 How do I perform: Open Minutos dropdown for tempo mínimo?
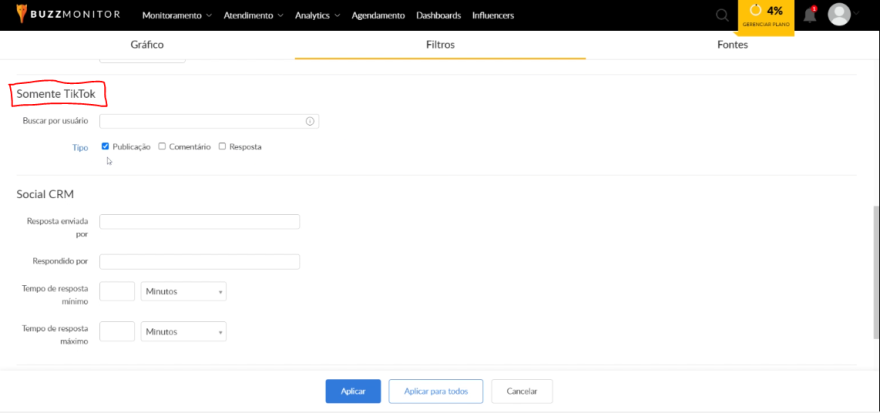point(184,291)
